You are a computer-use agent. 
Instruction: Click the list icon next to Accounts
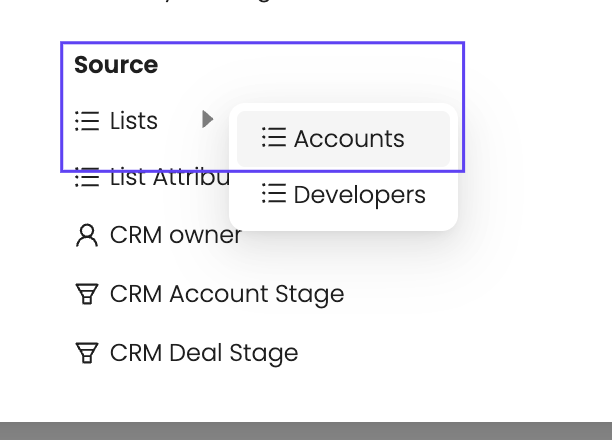point(273,138)
